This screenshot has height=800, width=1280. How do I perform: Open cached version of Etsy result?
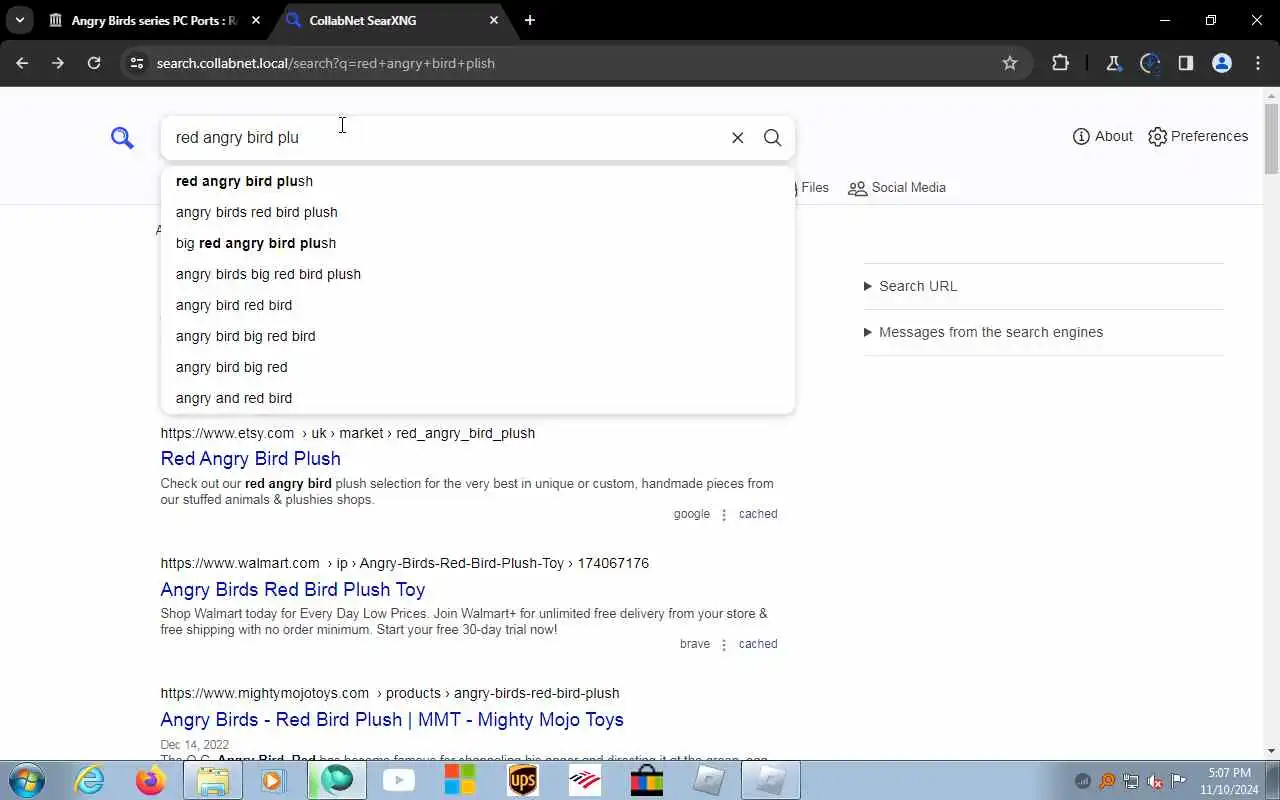point(758,514)
